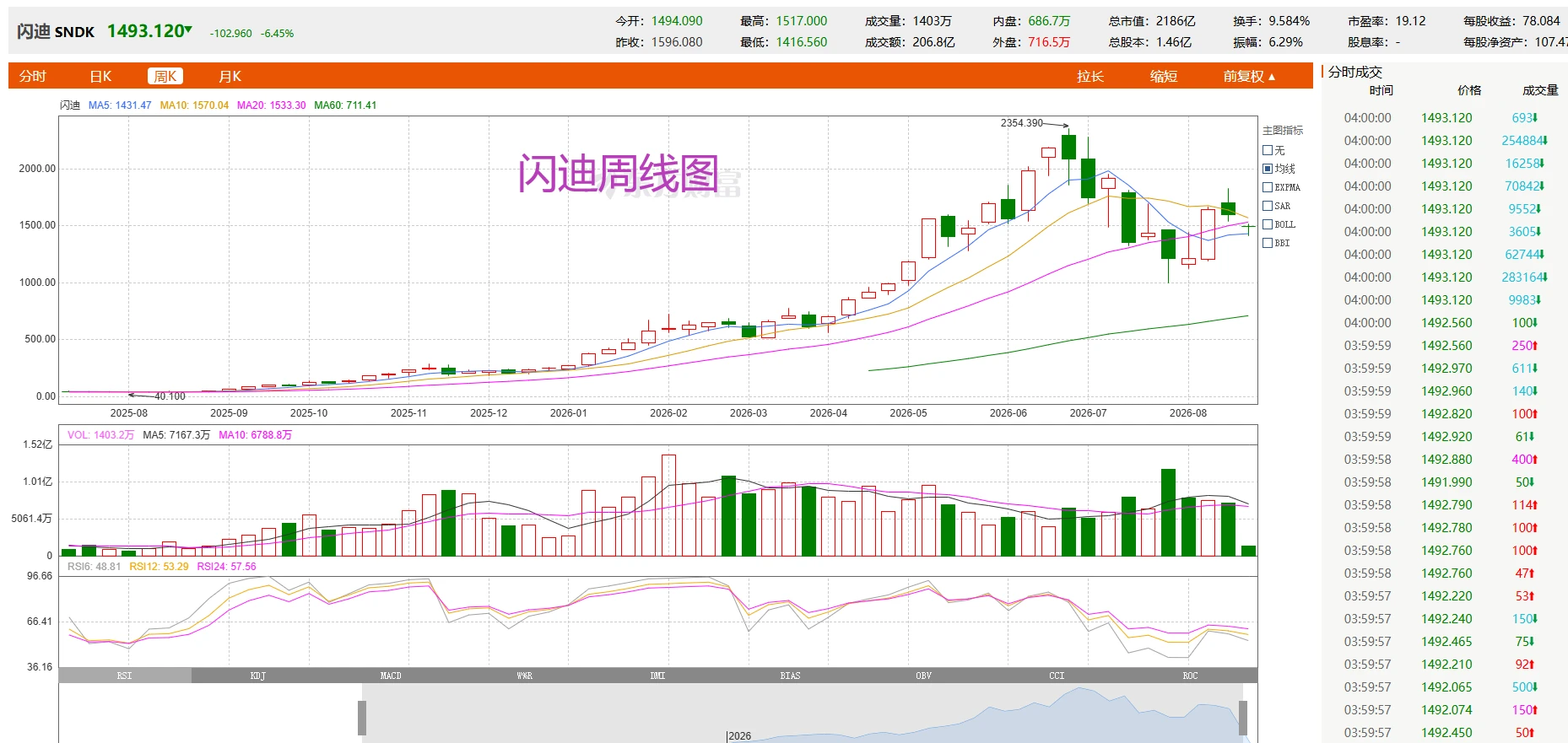Viewport: 1568px width, 743px height.
Task: Check the 无 main indicator option
Action: [1268, 150]
